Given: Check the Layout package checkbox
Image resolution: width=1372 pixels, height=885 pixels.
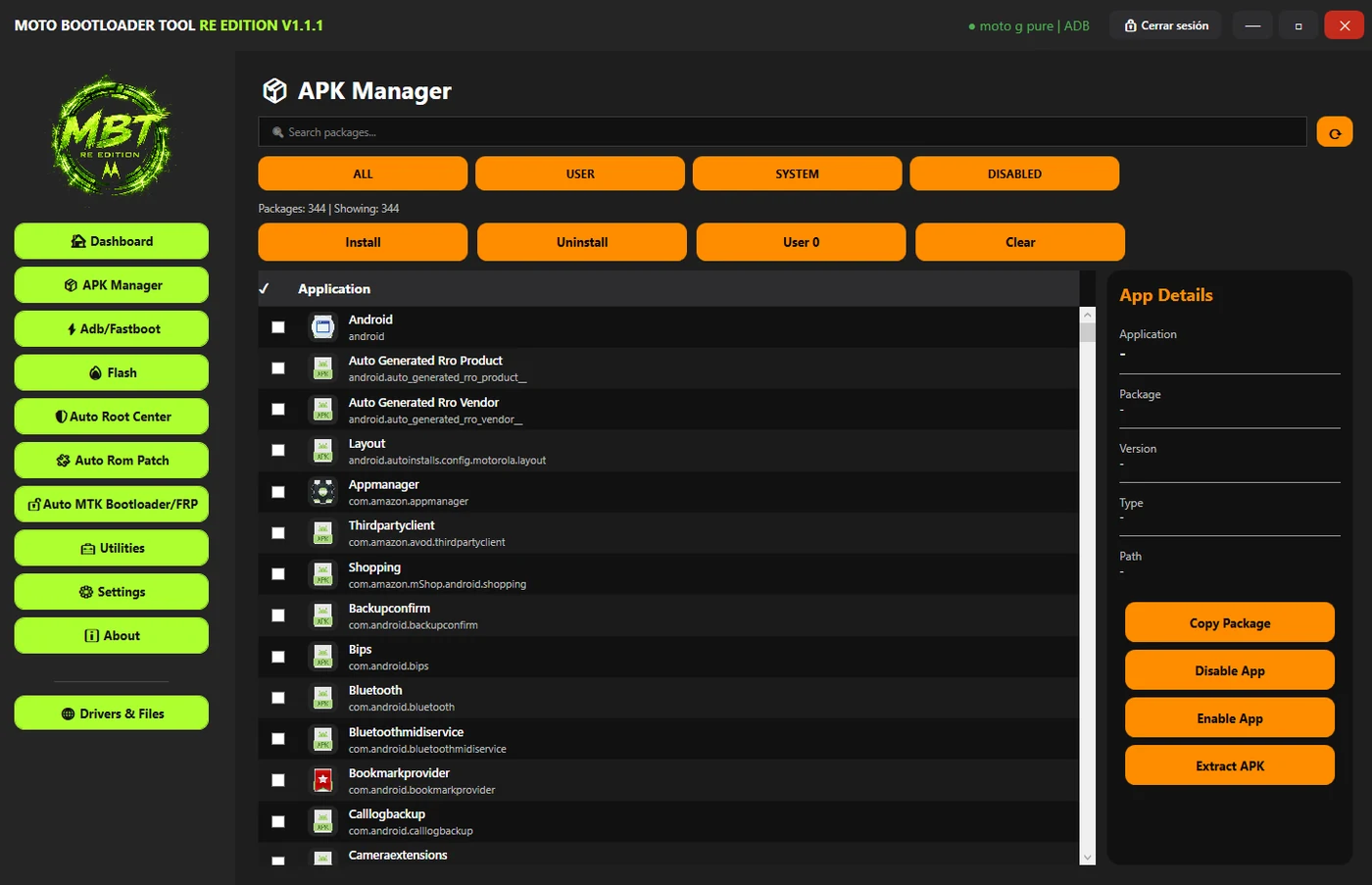Looking at the screenshot, I should click(x=278, y=451).
